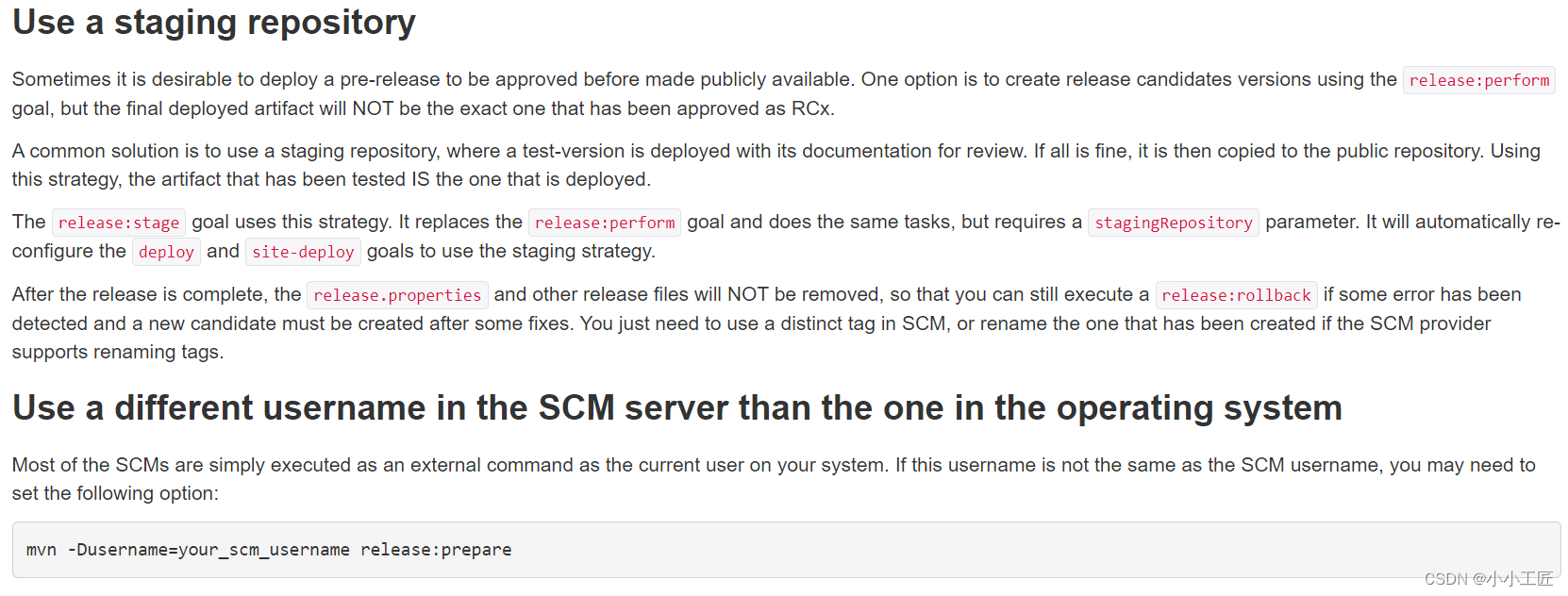Click release:prepare in the code block
1568x596 pixels.
tap(436, 550)
